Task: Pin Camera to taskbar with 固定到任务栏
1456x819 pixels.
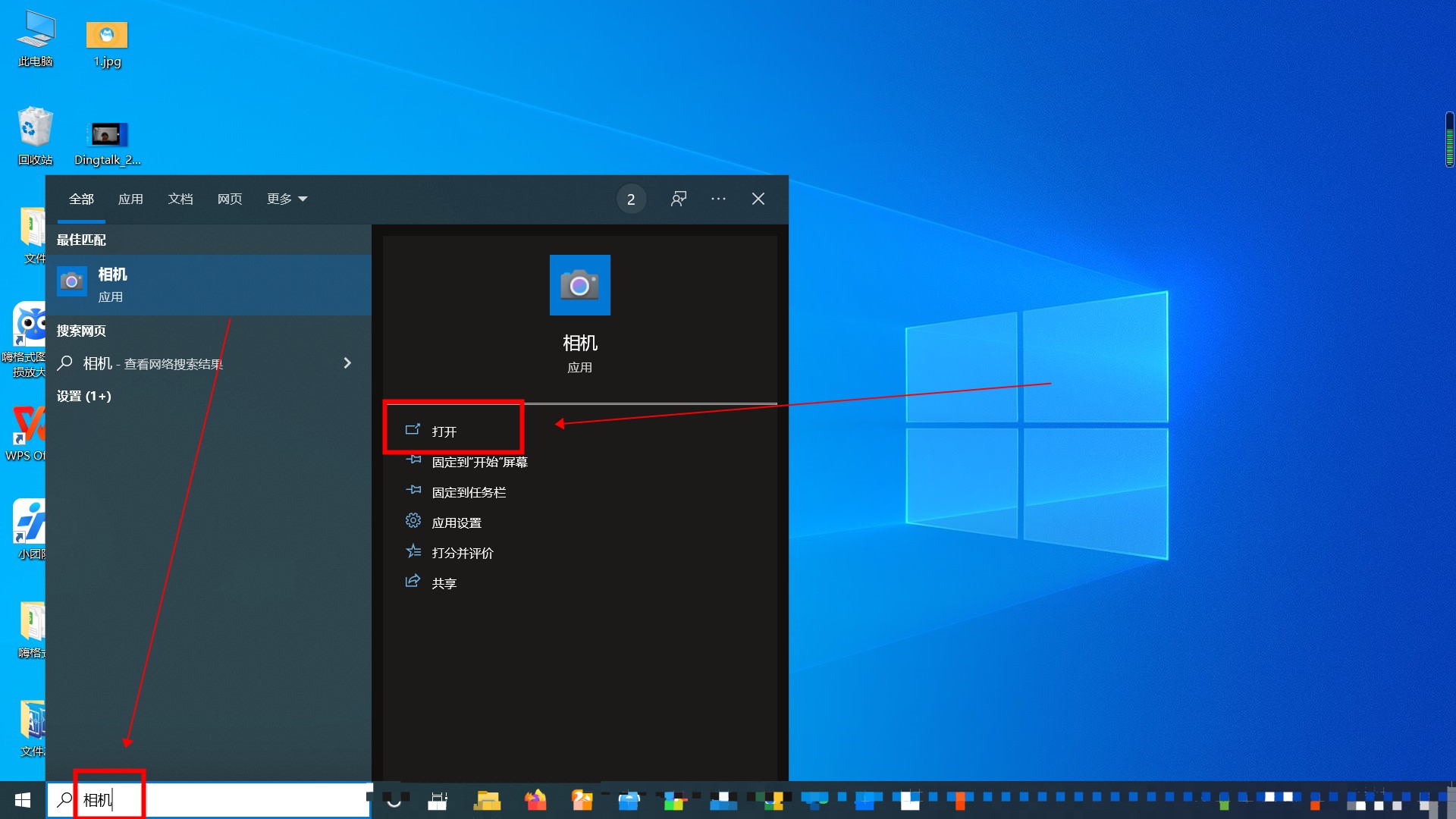Action: [468, 492]
